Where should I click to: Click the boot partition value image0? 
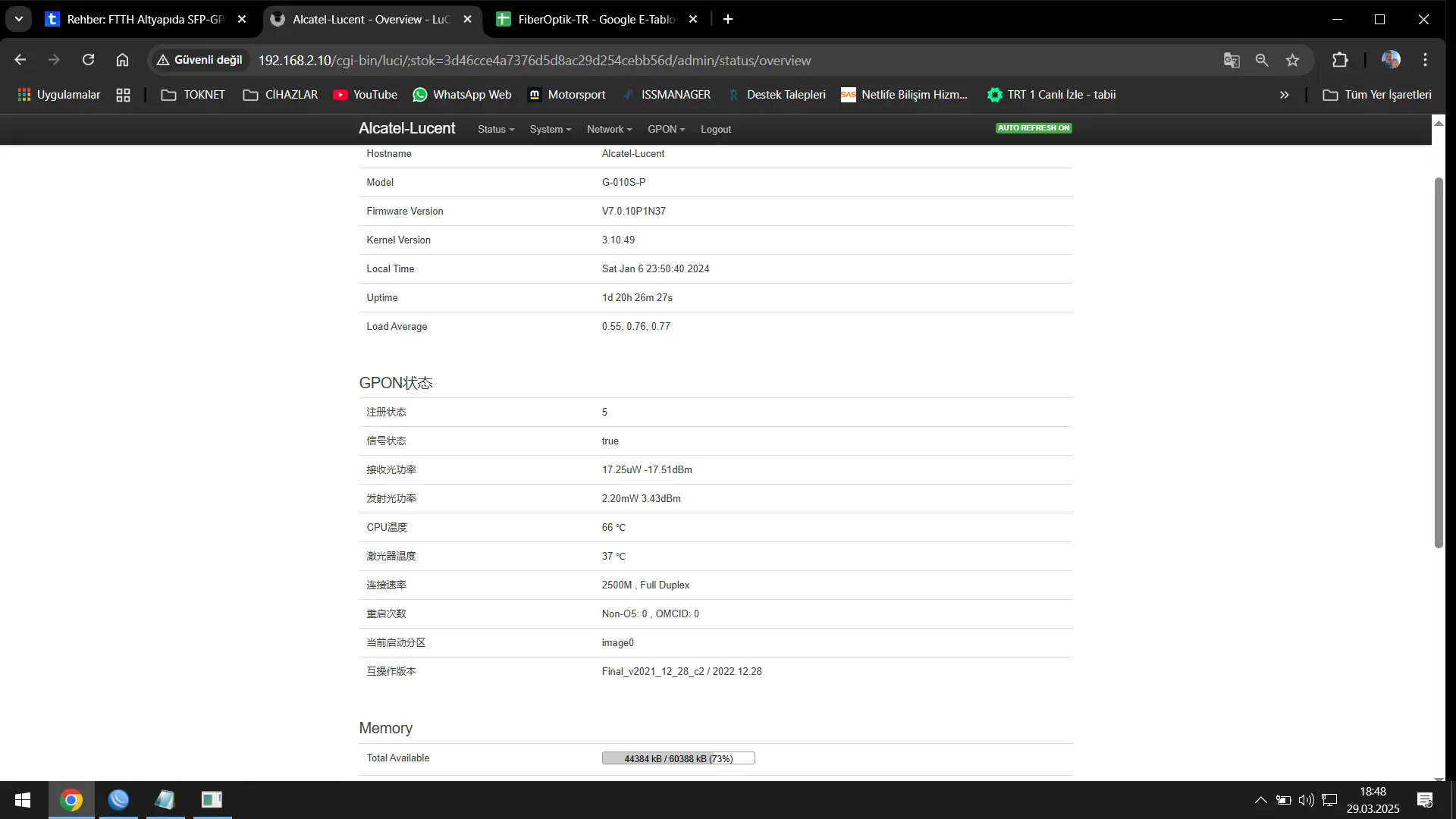pos(618,643)
